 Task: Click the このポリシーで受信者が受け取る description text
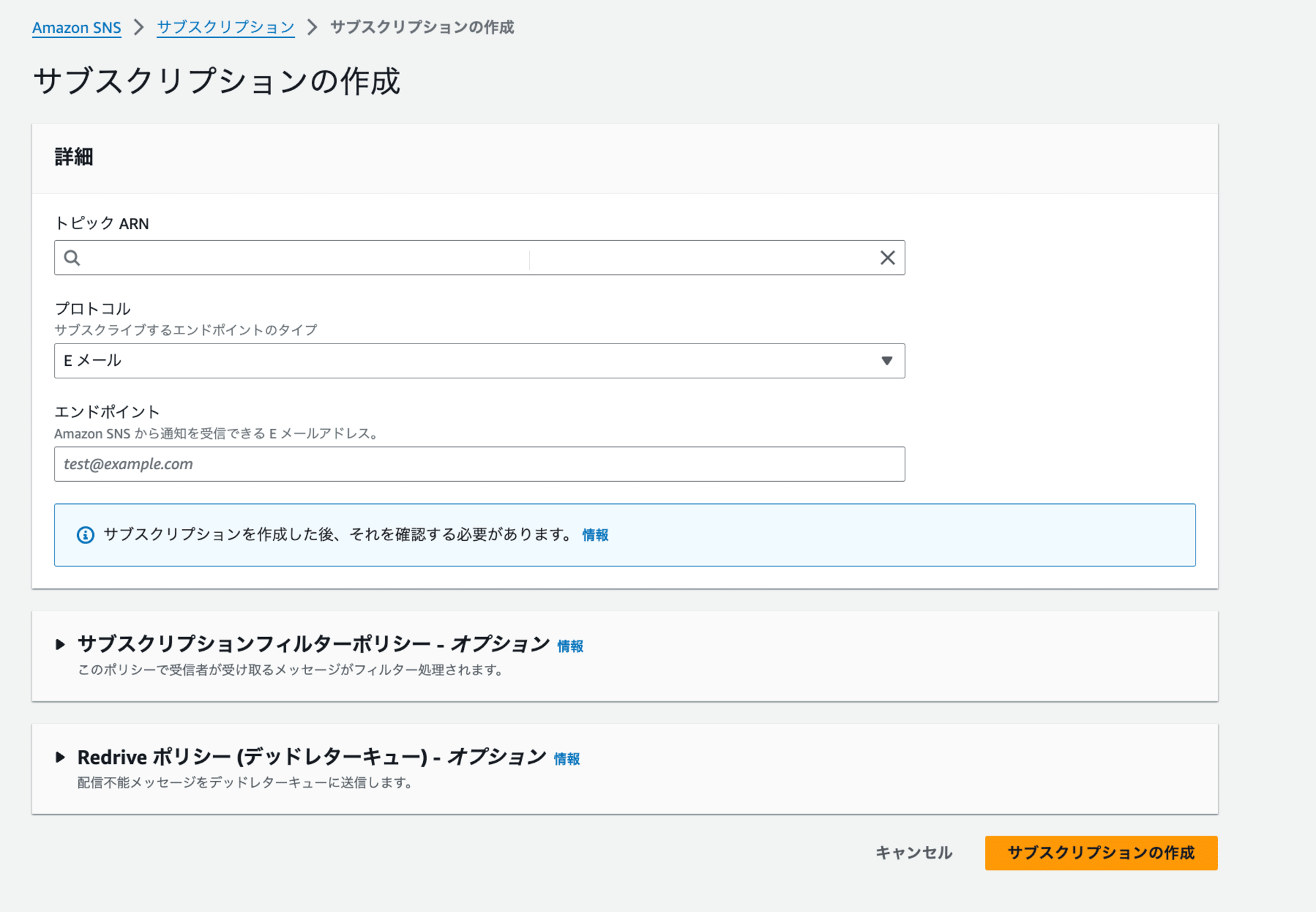(x=290, y=670)
